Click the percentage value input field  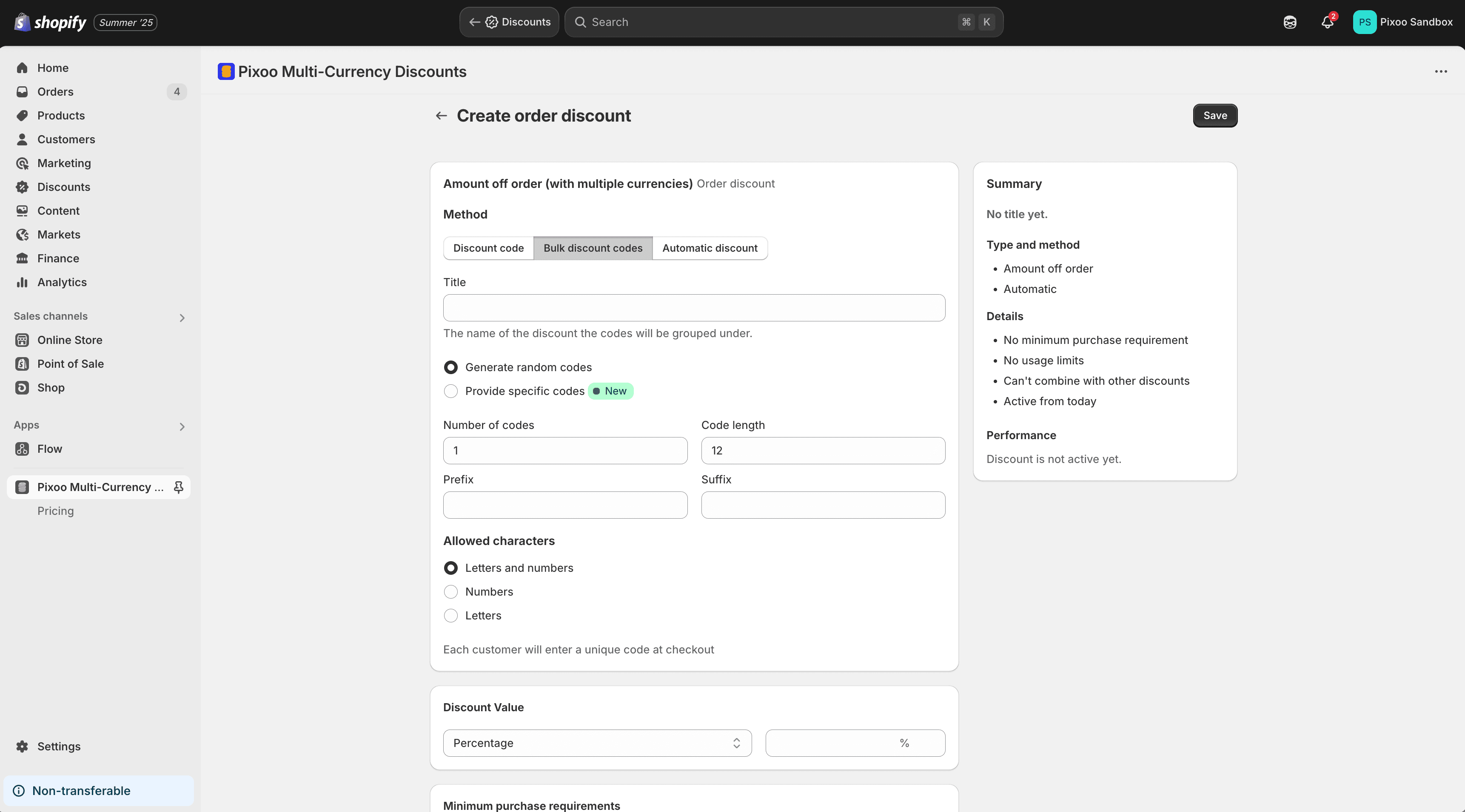click(855, 743)
